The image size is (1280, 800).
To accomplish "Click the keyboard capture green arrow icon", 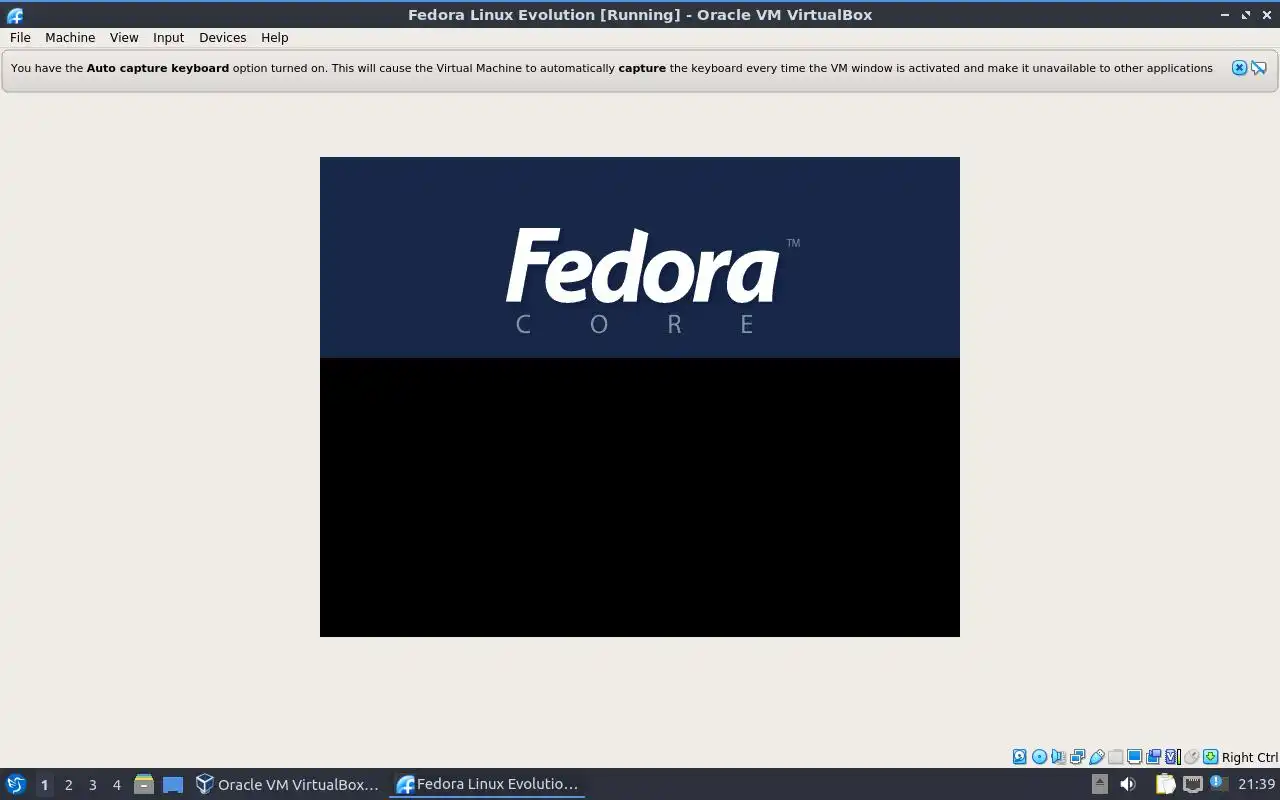I will pyautogui.click(x=1210, y=757).
